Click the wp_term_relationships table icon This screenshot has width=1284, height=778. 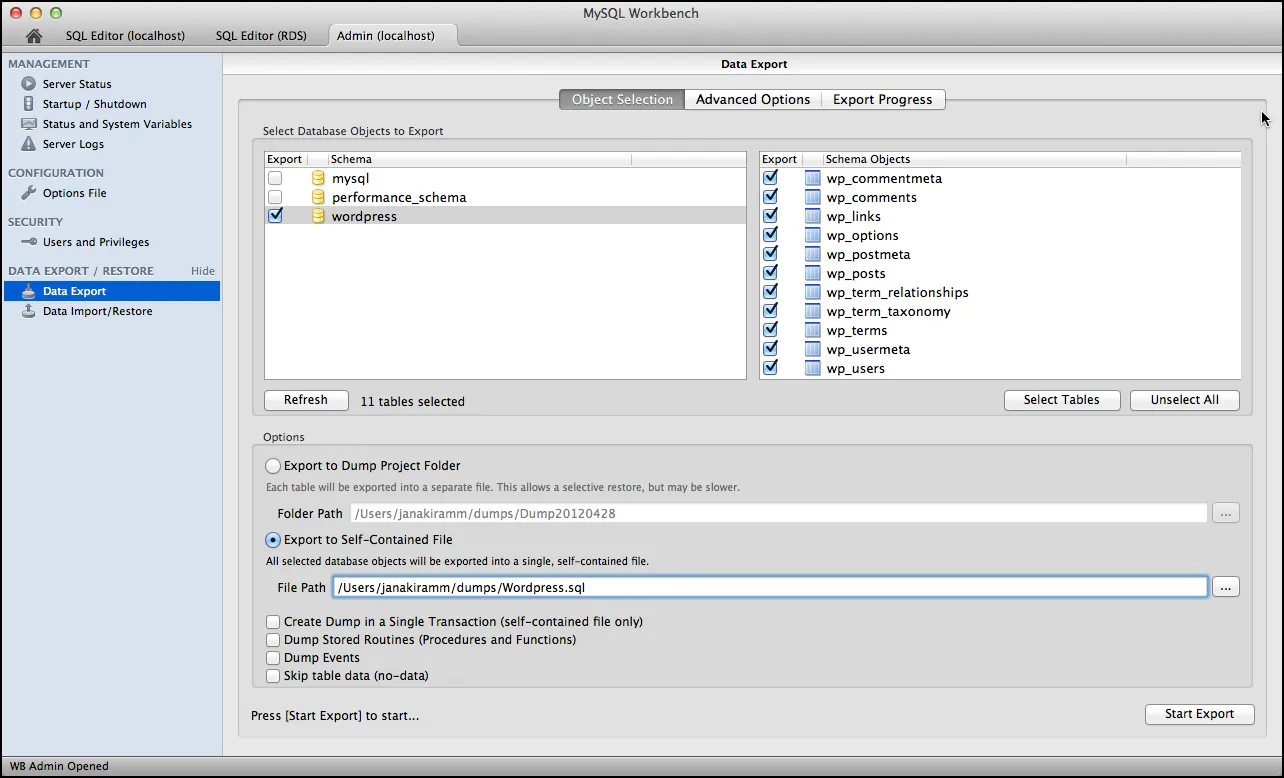pos(812,292)
